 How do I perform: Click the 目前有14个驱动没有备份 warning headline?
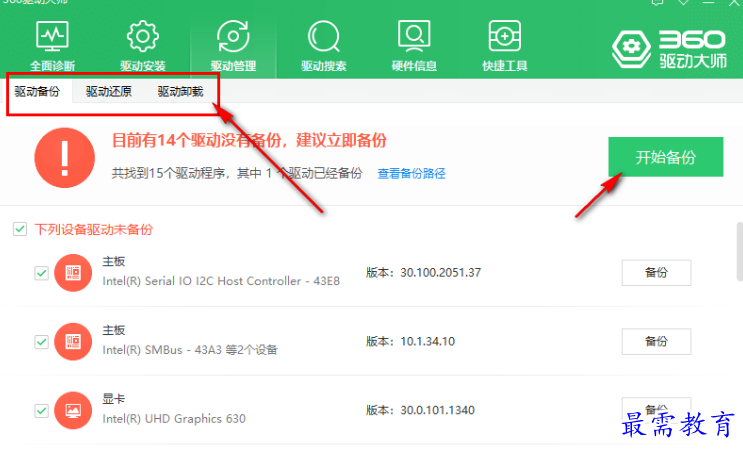pos(249,140)
